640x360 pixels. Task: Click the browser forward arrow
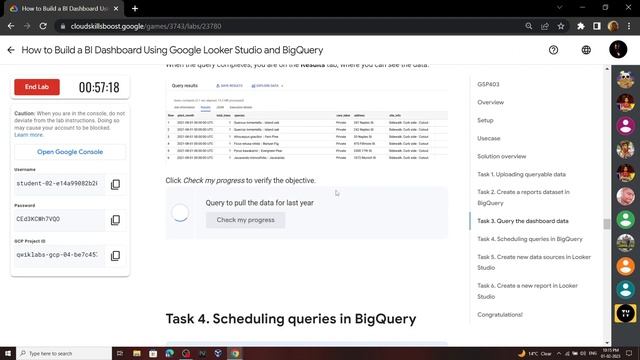(27, 26)
